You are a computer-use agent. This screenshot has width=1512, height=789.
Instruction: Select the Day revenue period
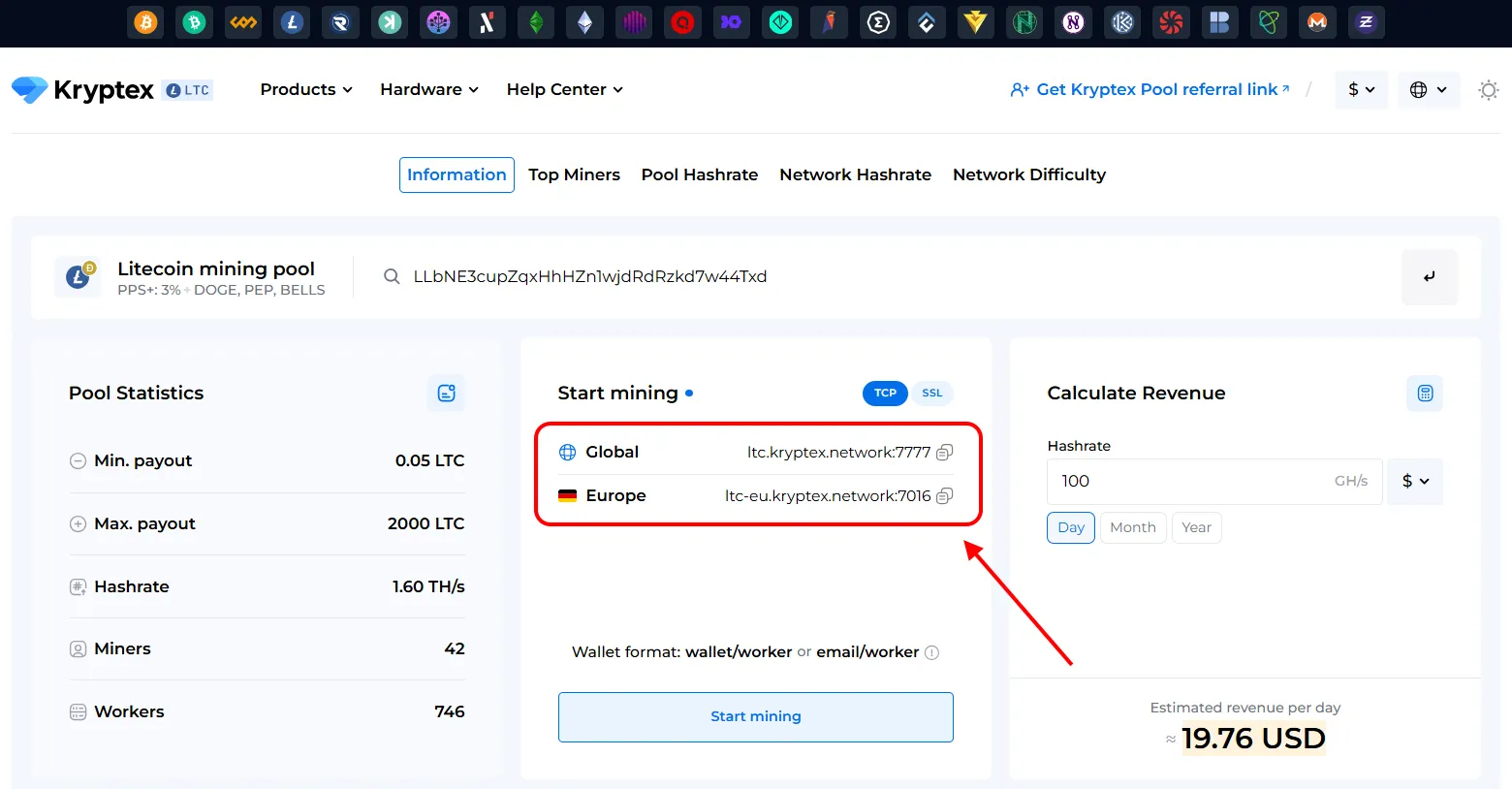[1071, 528]
